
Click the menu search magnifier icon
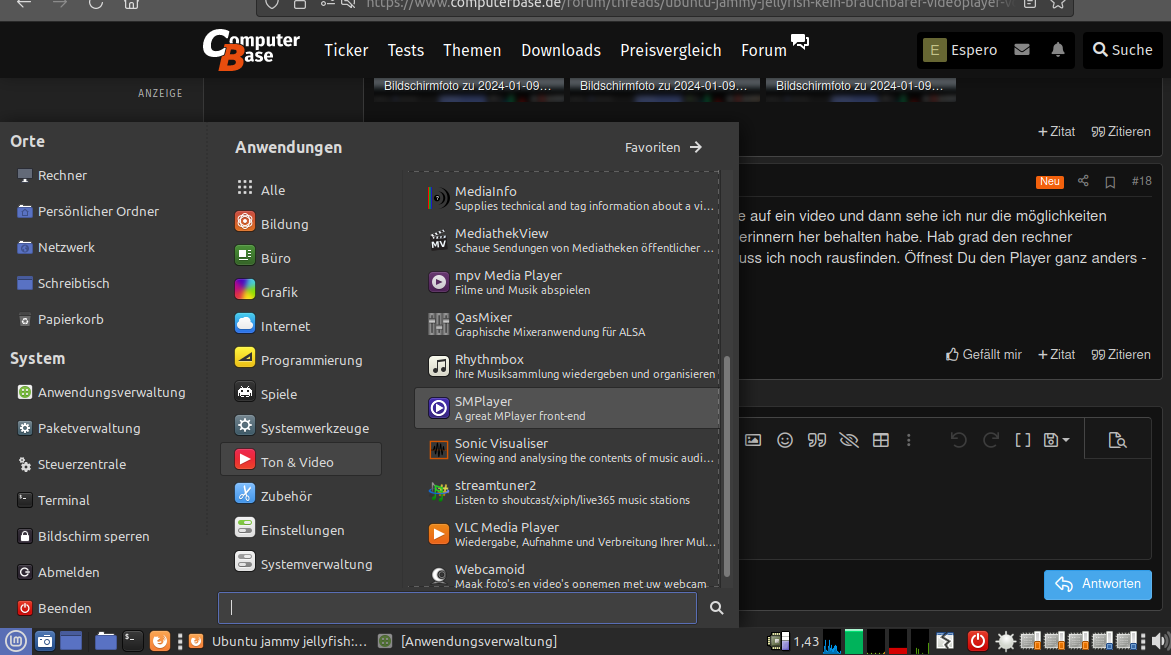click(717, 608)
